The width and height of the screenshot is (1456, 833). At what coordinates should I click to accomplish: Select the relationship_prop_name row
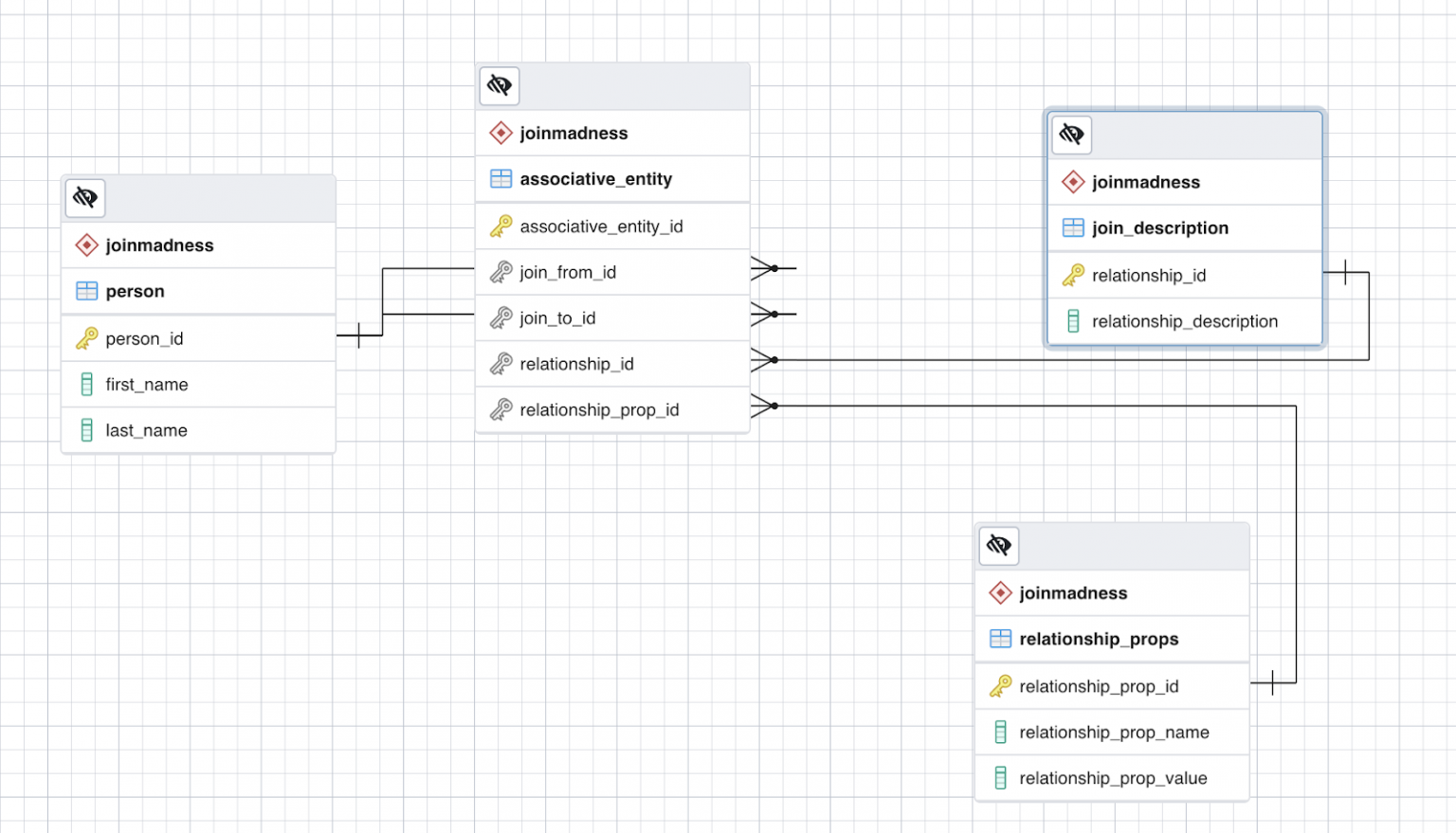(1114, 732)
